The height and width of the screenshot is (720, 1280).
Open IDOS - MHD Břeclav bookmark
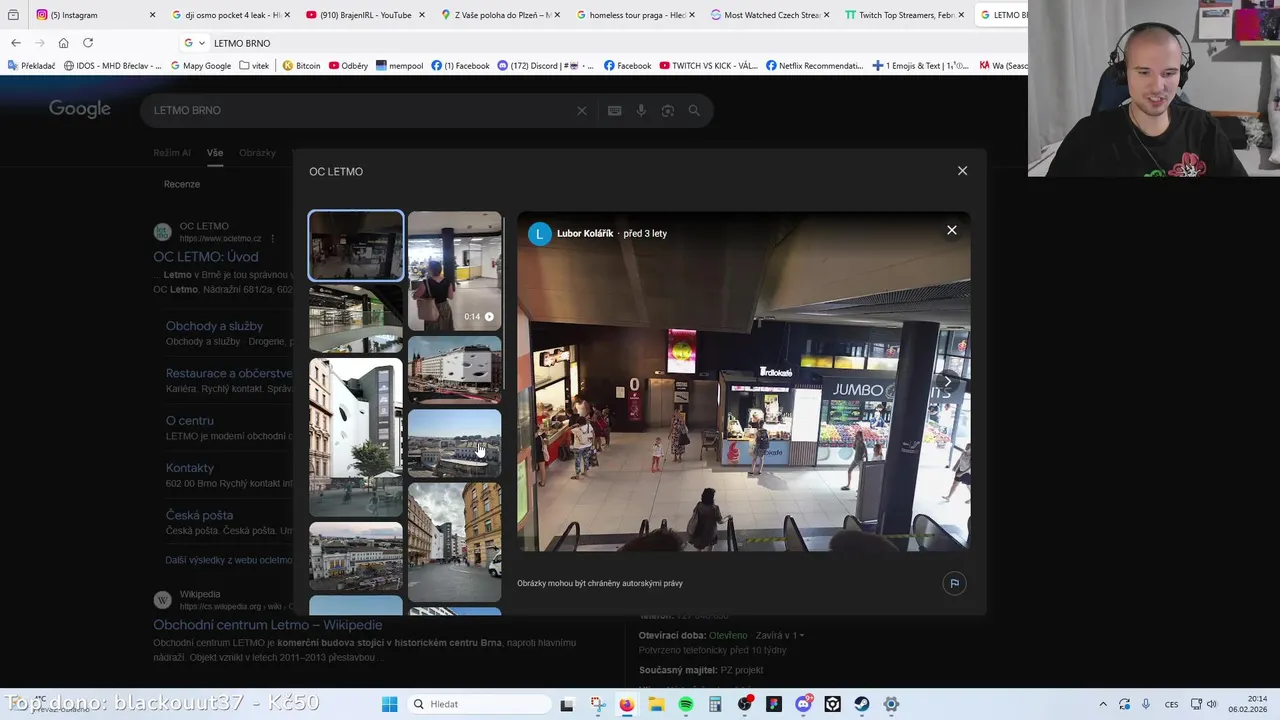pyautogui.click(x=112, y=66)
